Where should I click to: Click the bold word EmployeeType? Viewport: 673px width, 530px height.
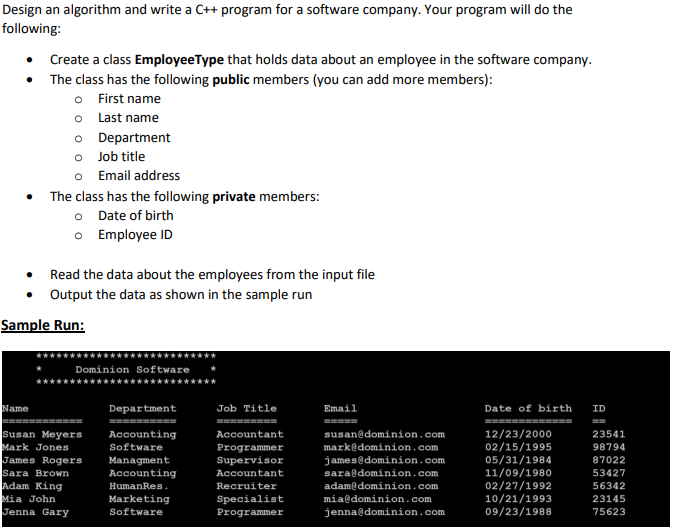[x=179, y=60]
